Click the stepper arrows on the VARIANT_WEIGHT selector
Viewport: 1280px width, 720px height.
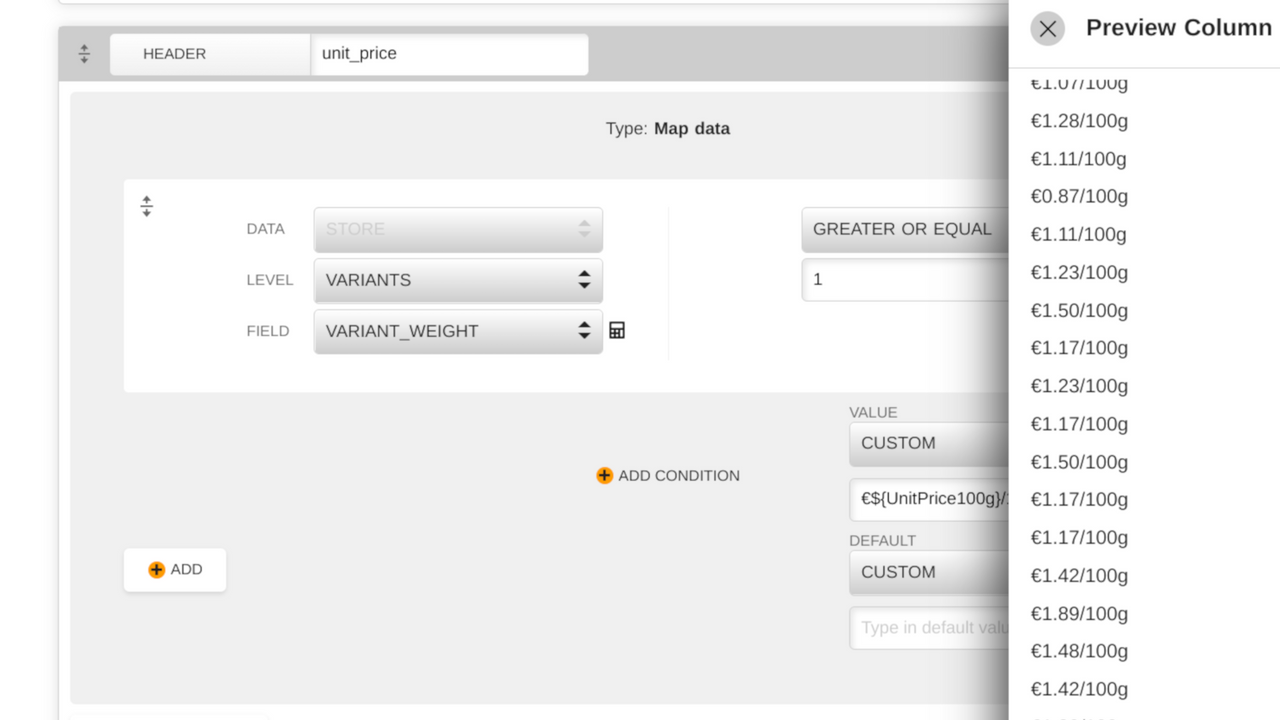click(584, 331)
